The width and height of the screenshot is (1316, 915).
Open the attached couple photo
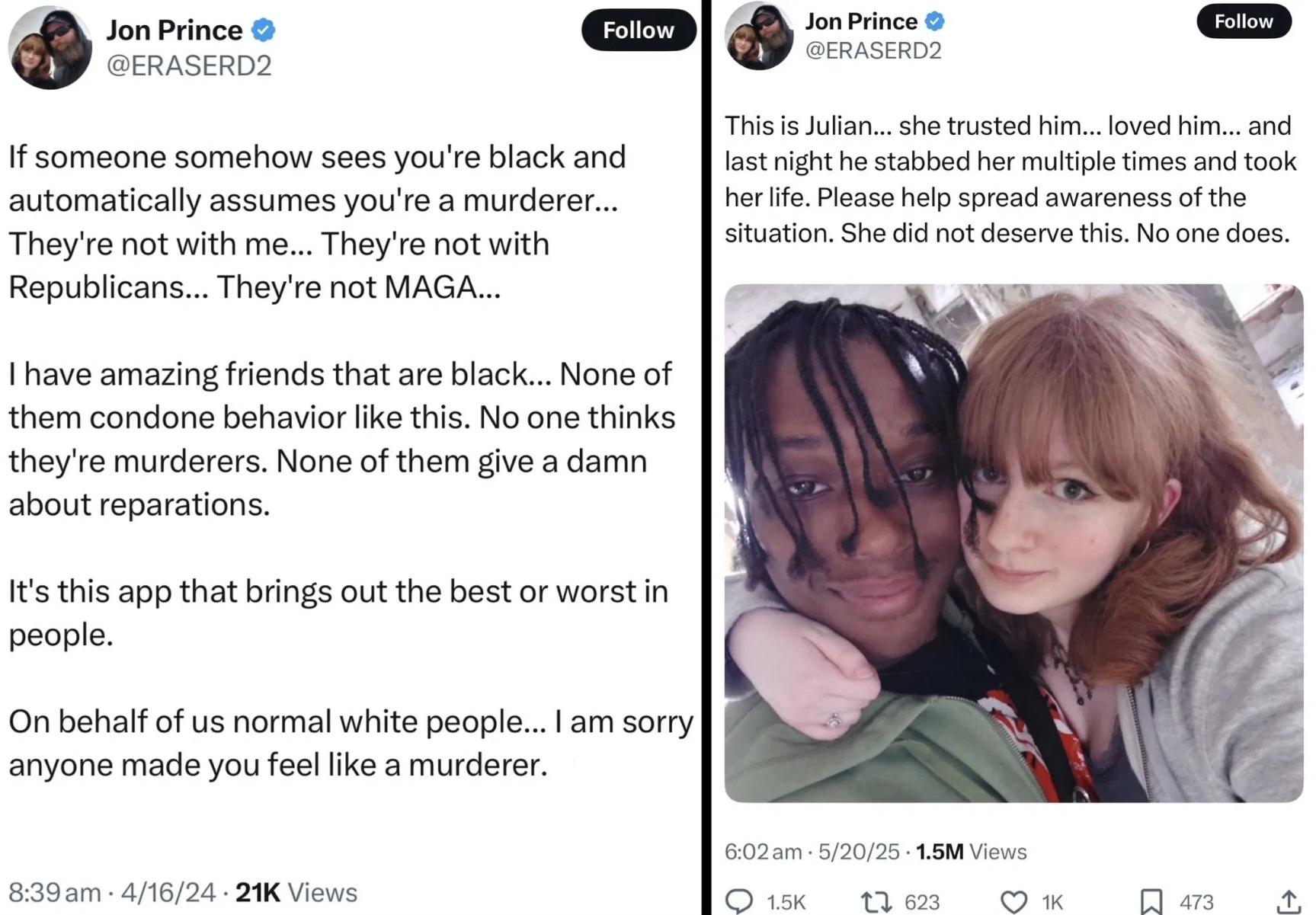point(1013,543)
